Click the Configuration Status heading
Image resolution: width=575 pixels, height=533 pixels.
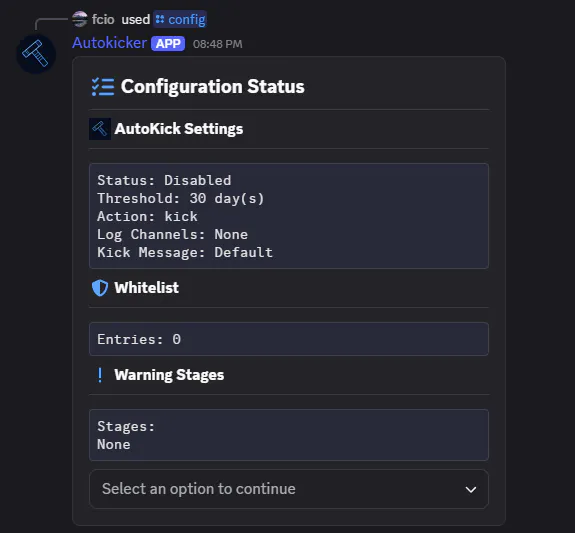point(213,87)
